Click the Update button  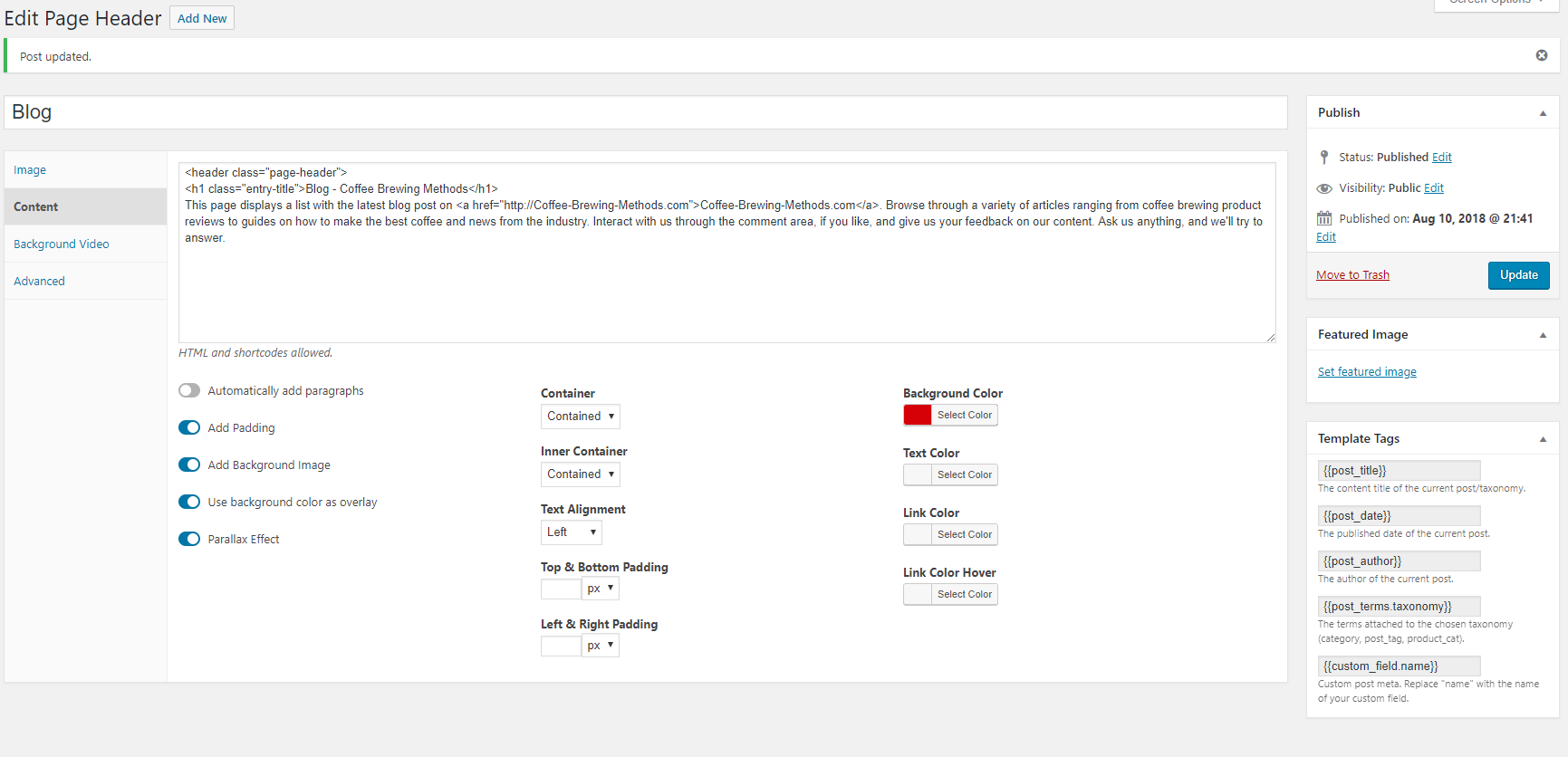1519,275
